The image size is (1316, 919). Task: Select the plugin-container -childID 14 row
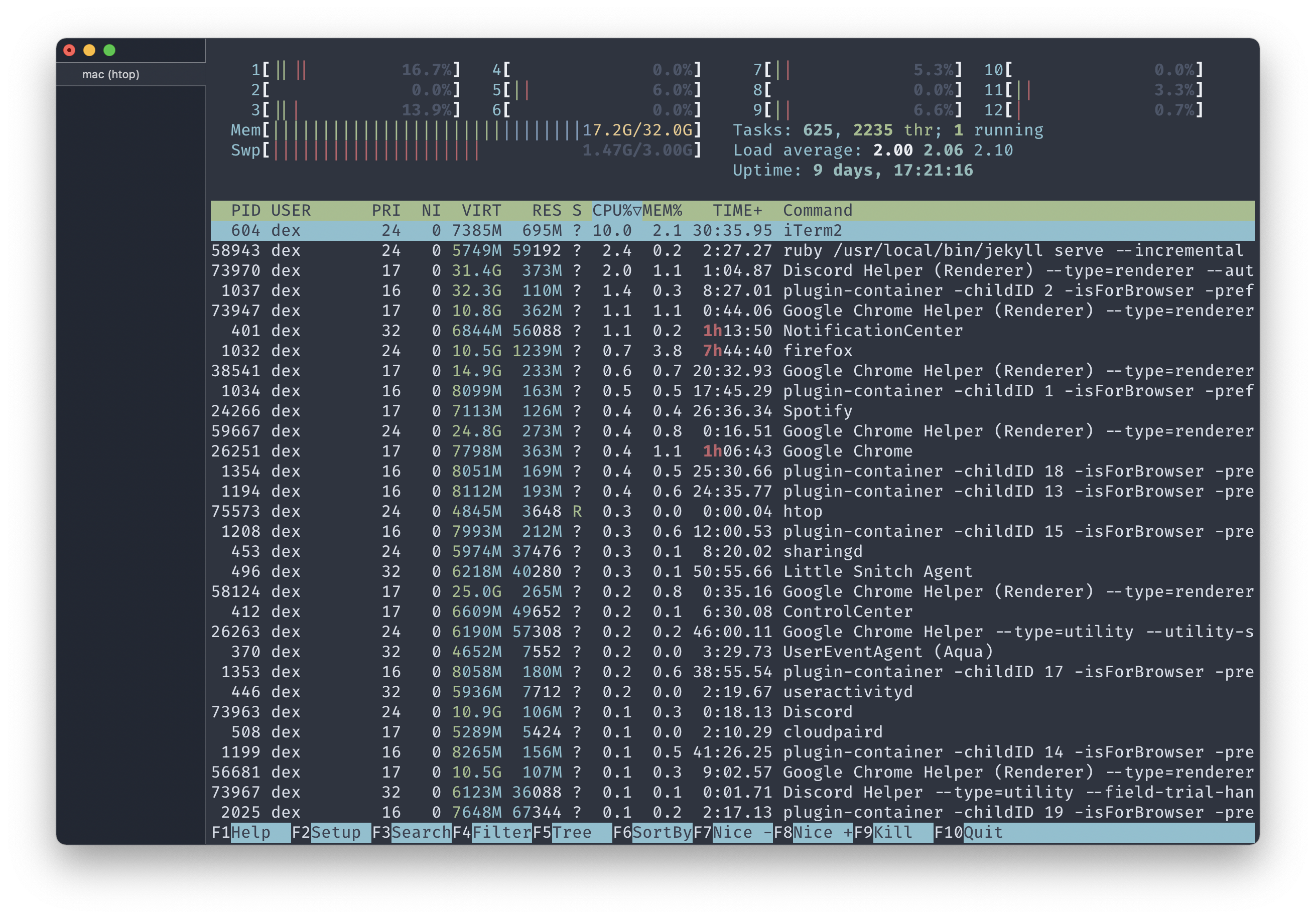[732, 751]
